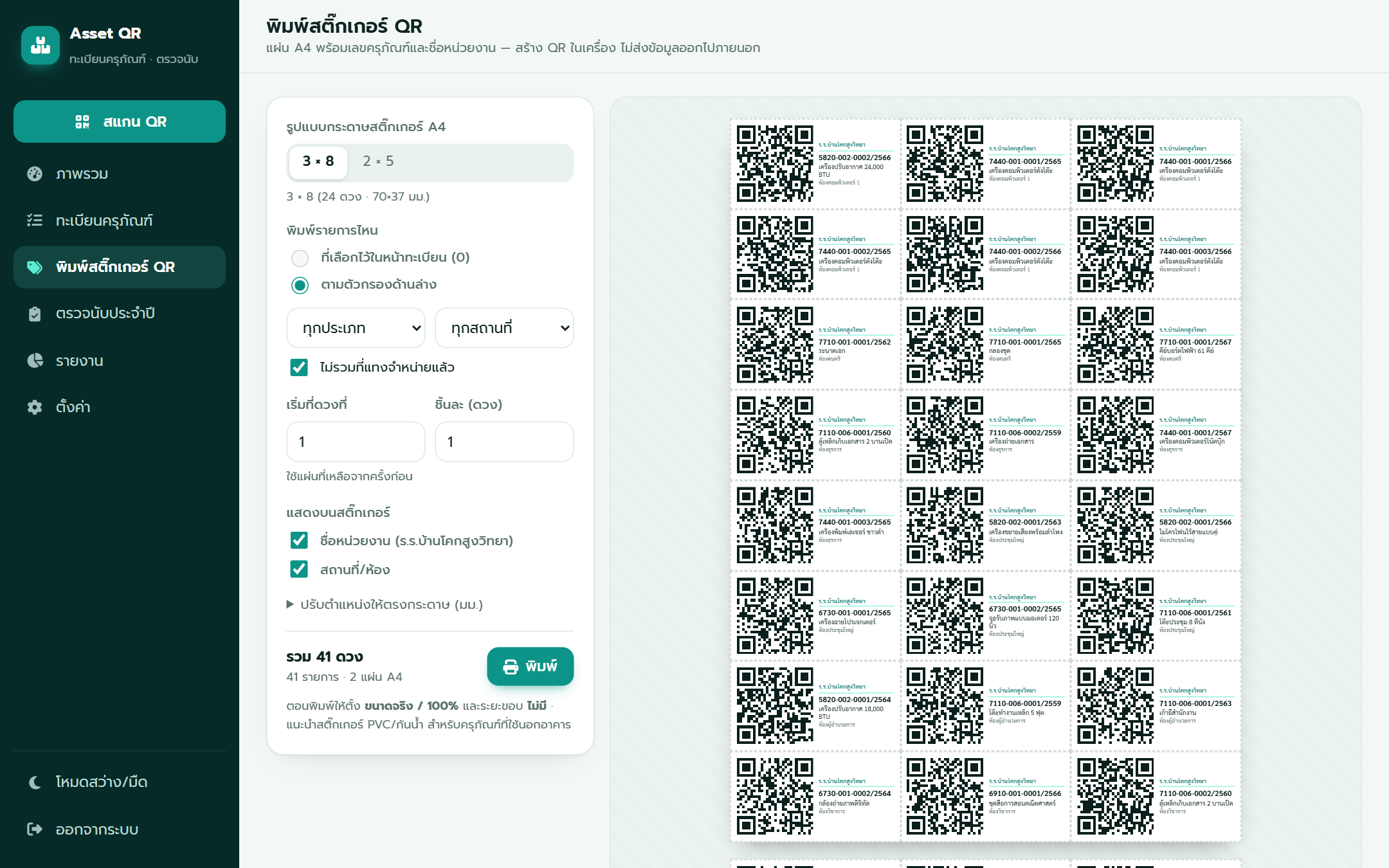Open รายงาน from the sidebar

point(120,361)
